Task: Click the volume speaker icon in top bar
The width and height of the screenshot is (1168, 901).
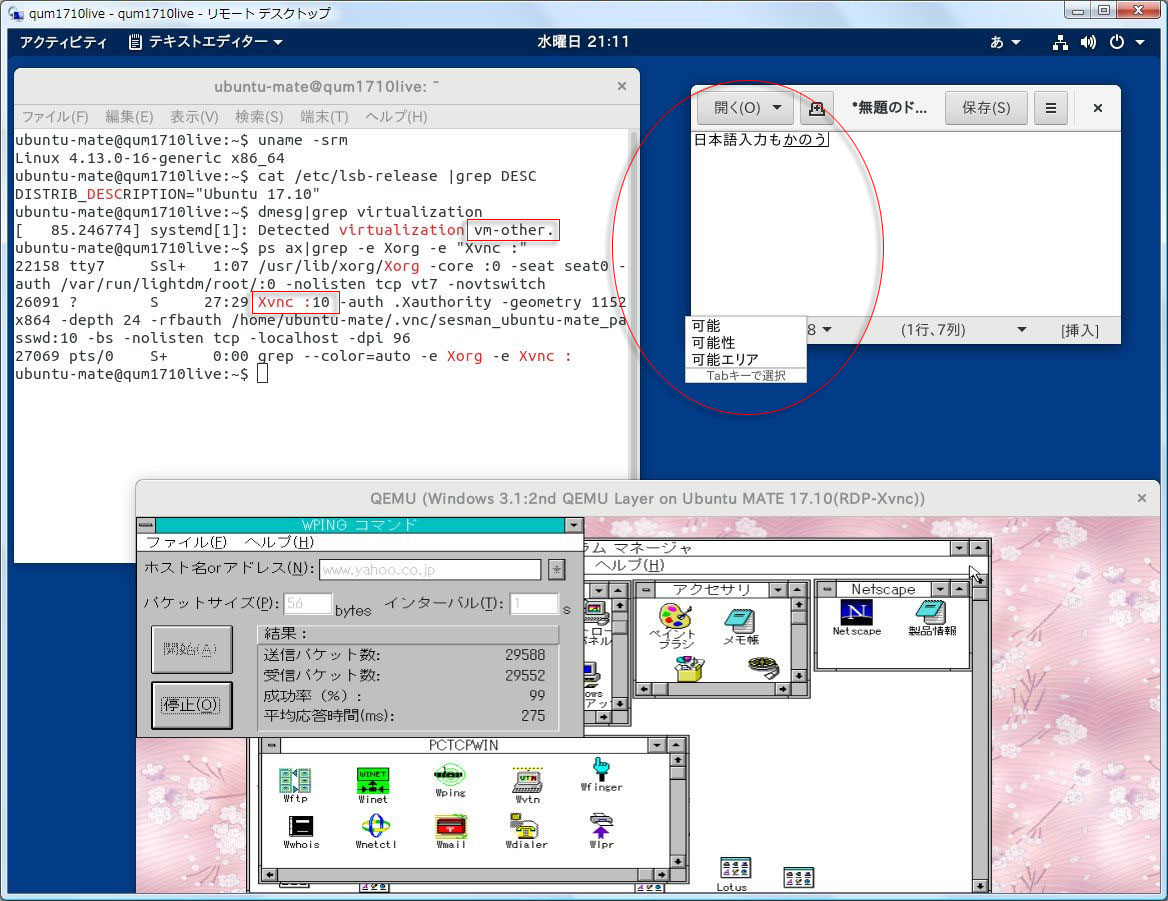Action: pos(1088,42)
